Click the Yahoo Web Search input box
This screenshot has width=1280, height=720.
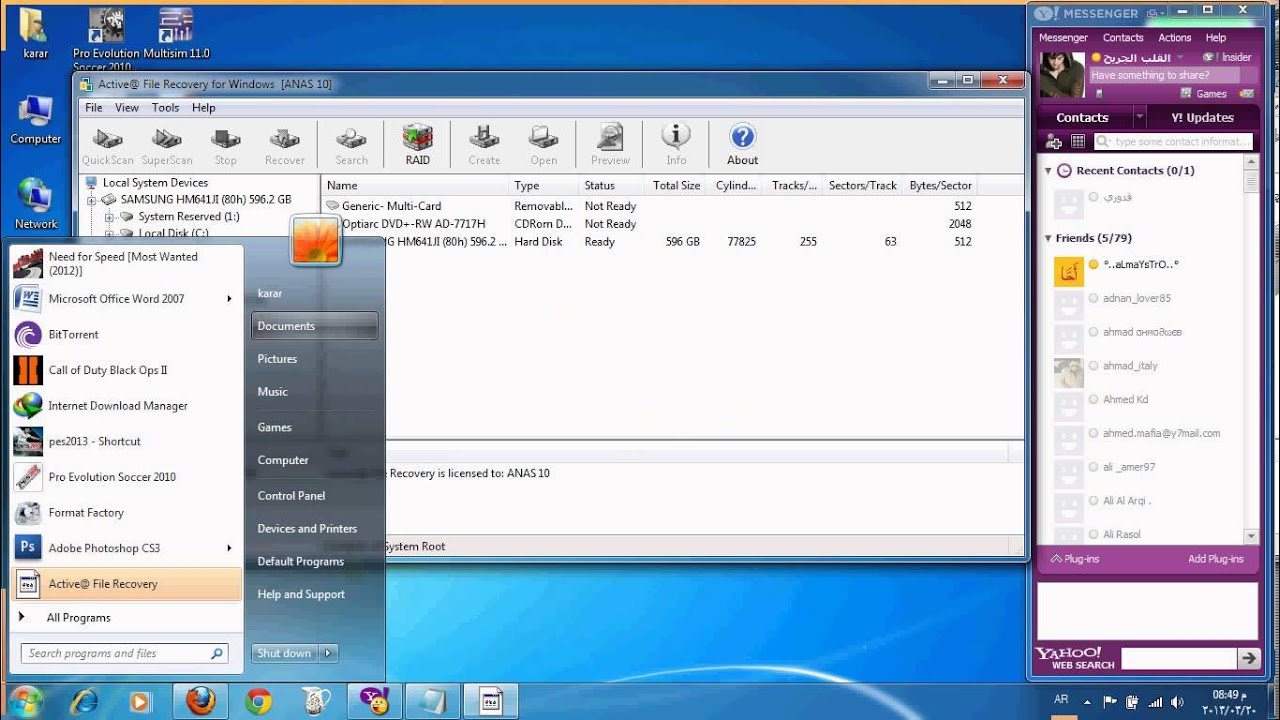pyautogui.click(x=1178, y=658)
